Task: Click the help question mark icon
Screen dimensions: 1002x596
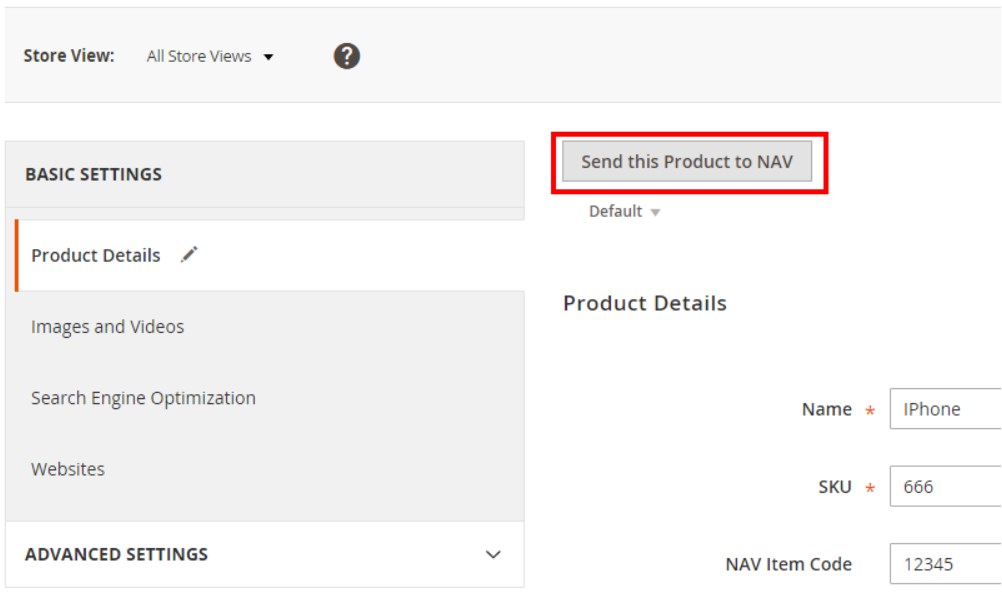Action: (x=346, y=57)
